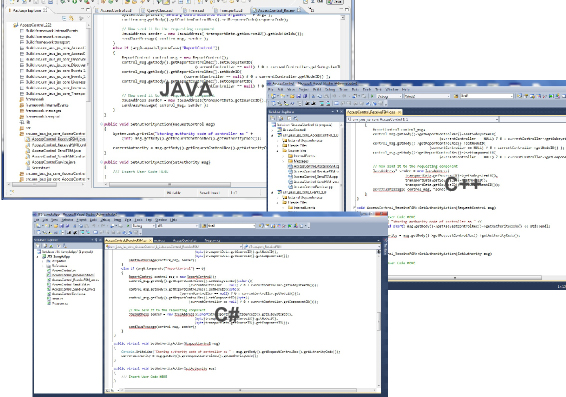Image resolution: width=566 pixels, height=397 pixels.
Task: Click Open File icon in C++ Visual Studio toolbar
Action: (292, 96)
